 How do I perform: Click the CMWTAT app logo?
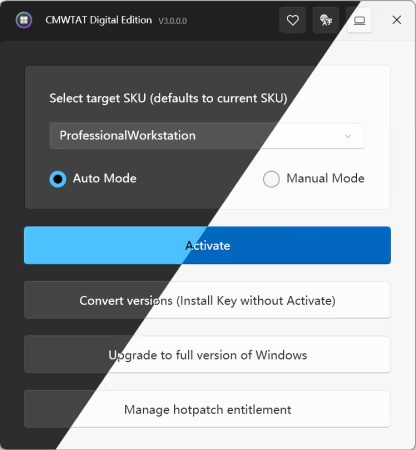[x=24, y=20]
